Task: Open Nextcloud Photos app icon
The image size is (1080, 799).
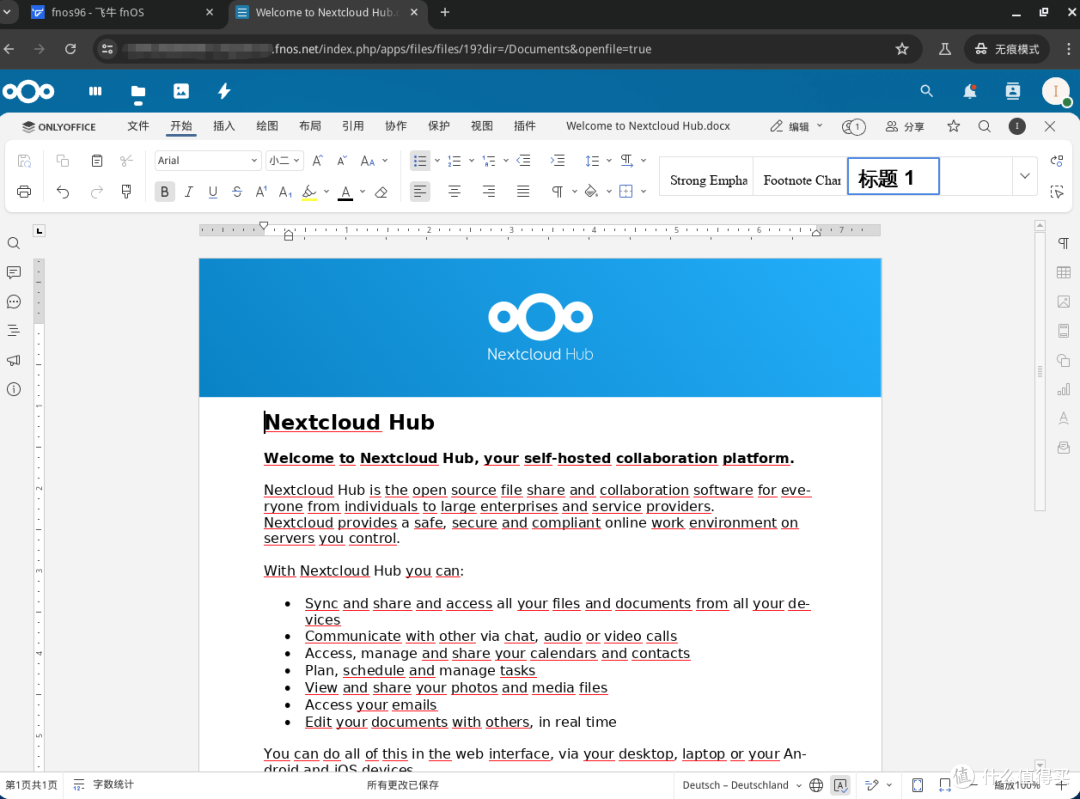Action: pos(181,91)
